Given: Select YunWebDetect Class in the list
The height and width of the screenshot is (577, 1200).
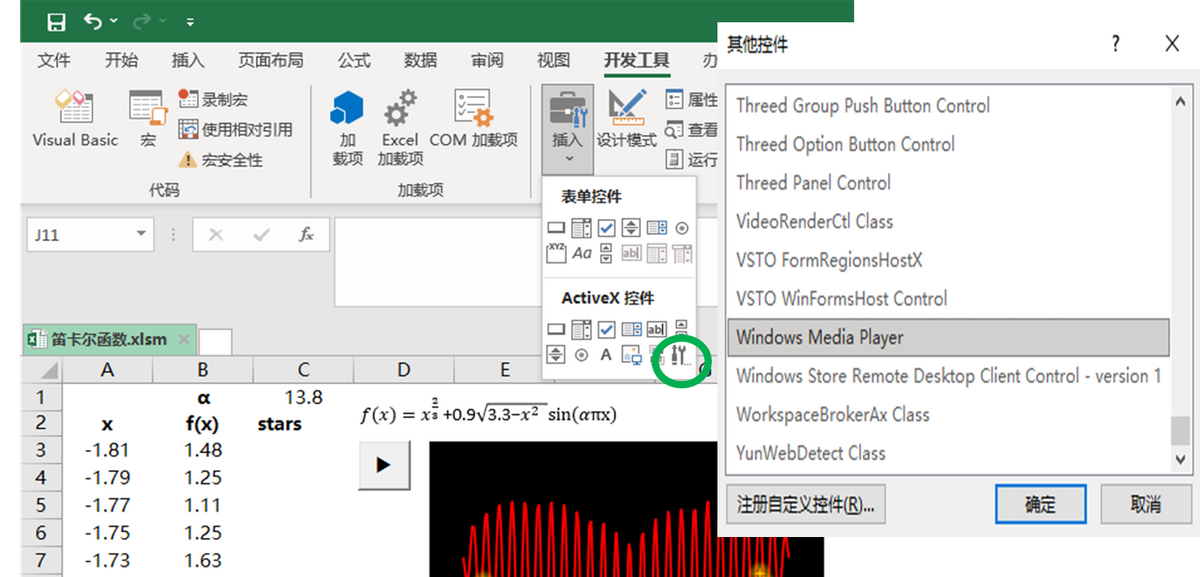Looking at the screenshot, I should click(811, 453).
